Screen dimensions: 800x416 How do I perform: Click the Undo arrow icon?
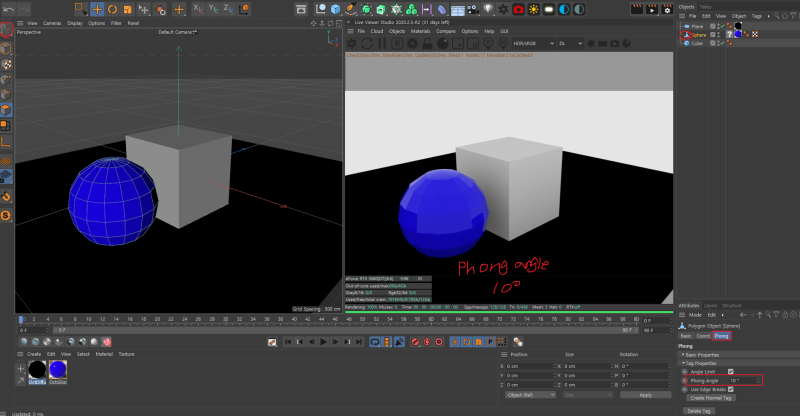[9, 9]
